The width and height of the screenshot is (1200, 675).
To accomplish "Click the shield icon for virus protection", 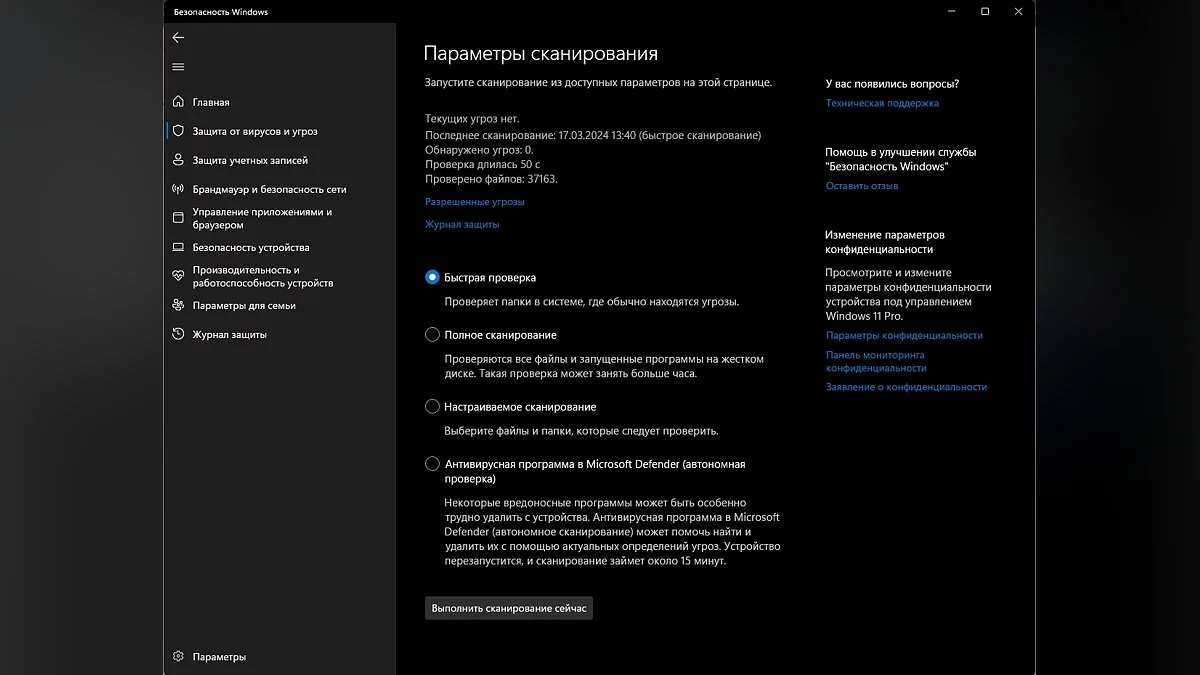I will (x=178, y=131).
